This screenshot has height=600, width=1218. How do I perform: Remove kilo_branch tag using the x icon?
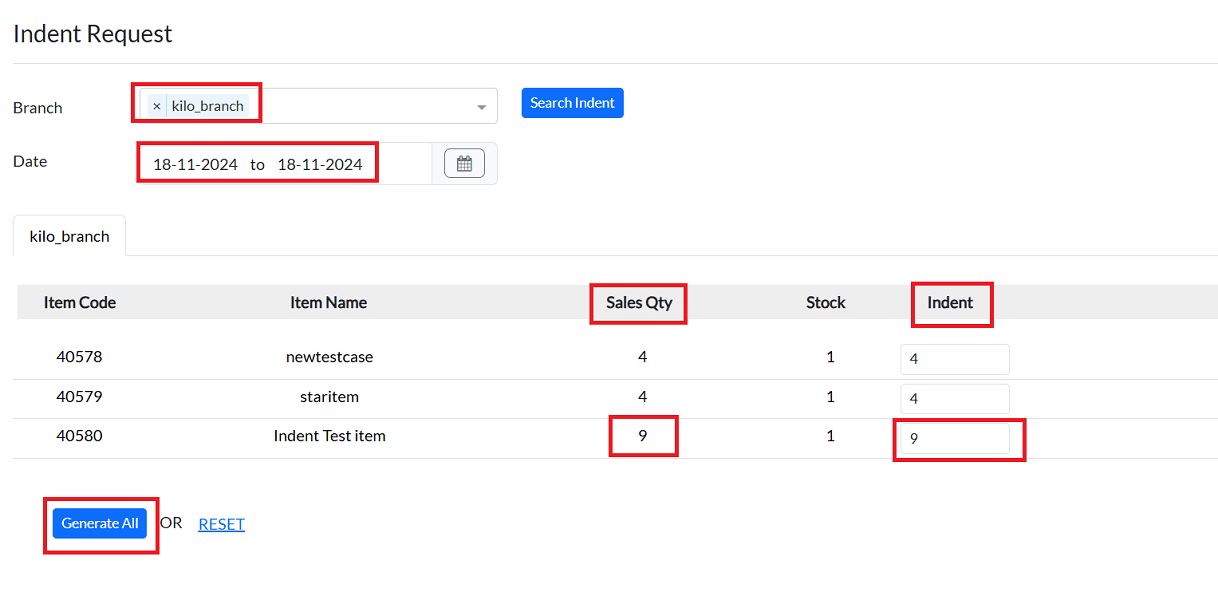[x=157, y=105]
